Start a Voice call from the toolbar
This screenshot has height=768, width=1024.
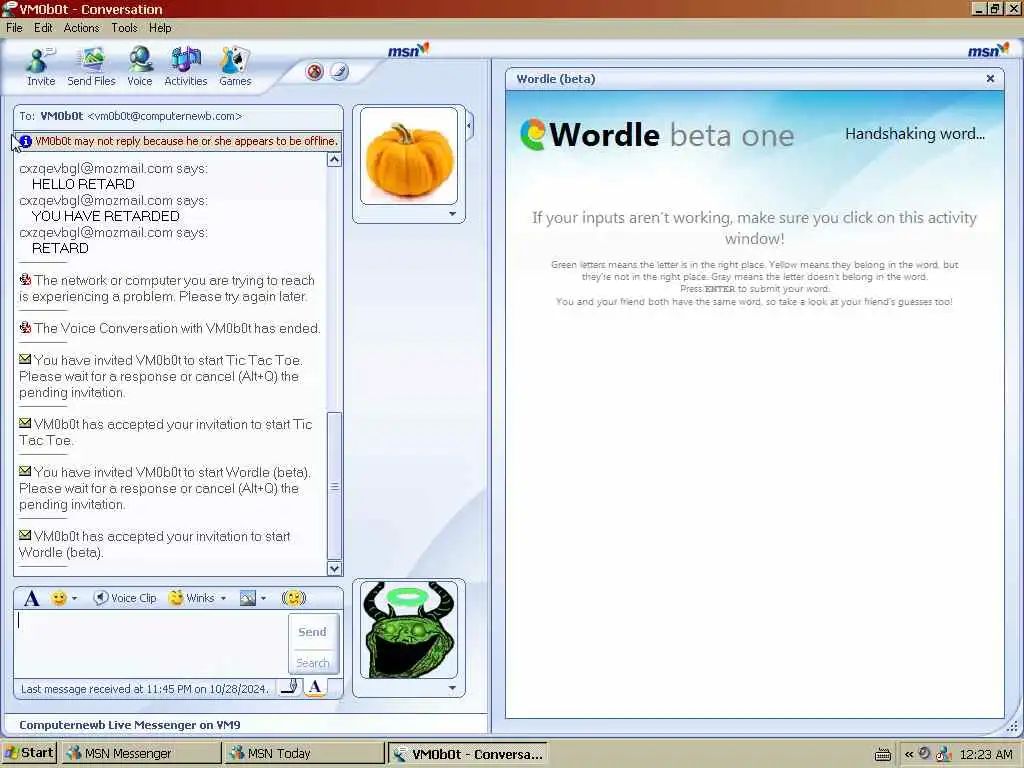point(140,67)
